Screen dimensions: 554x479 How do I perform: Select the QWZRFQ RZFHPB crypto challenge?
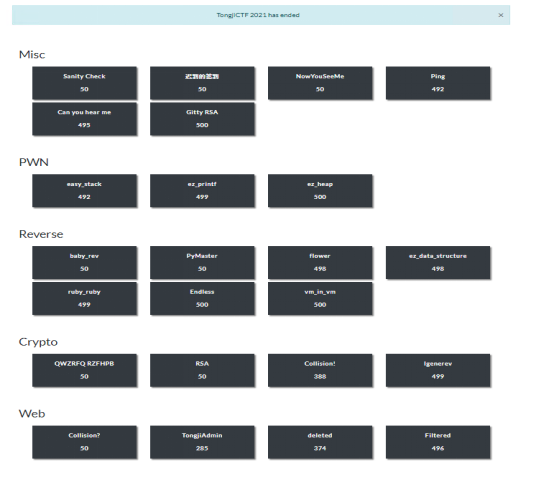pyautogui.click(x=84, y=371)
